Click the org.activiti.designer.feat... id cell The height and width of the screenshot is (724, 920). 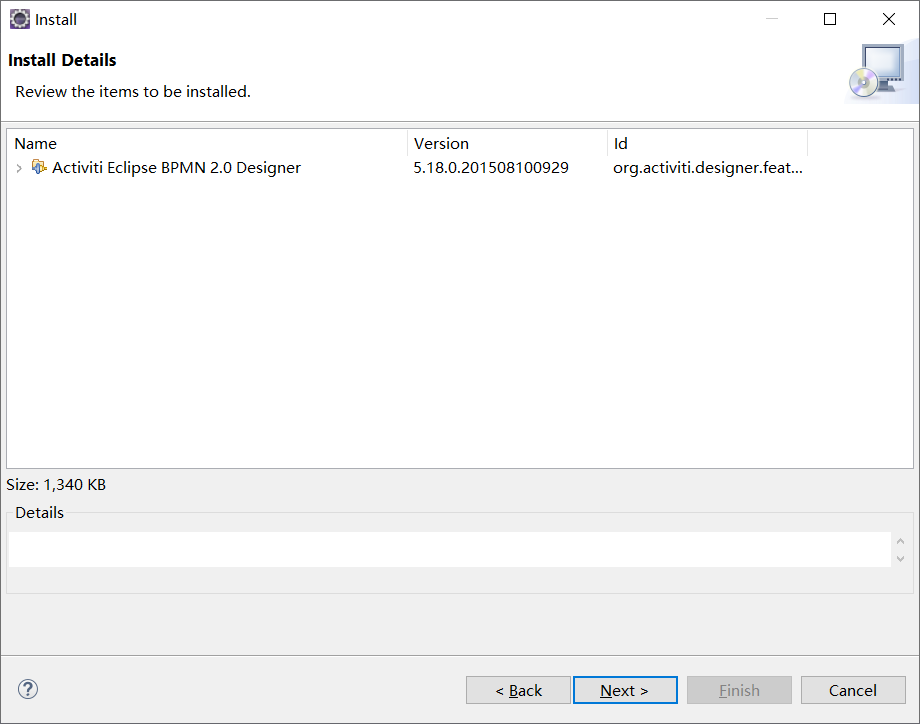point(708,168)
